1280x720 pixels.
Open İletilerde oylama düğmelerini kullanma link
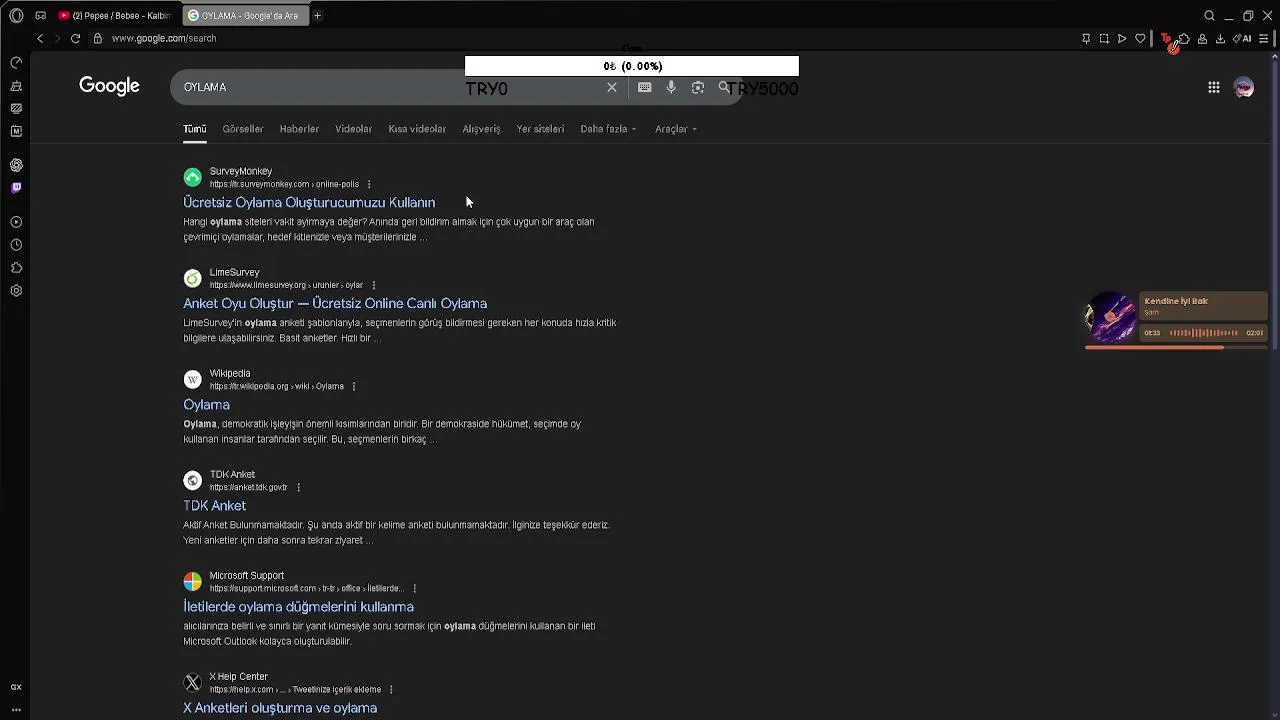(x=298, y=607)
